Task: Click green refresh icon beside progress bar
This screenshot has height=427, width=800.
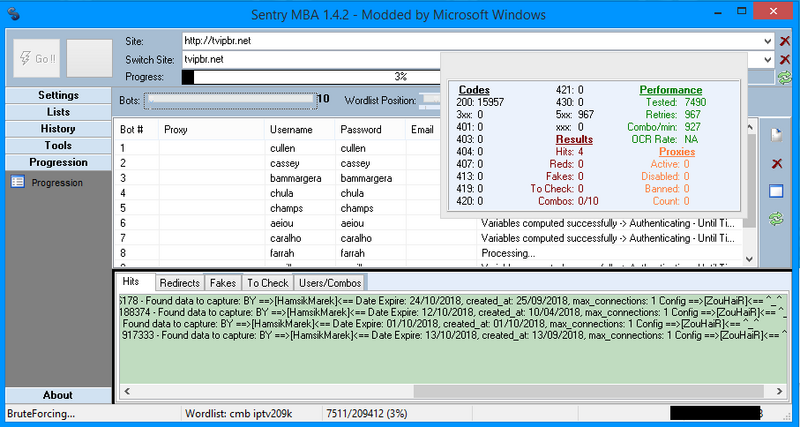Action: coord(785,78)
